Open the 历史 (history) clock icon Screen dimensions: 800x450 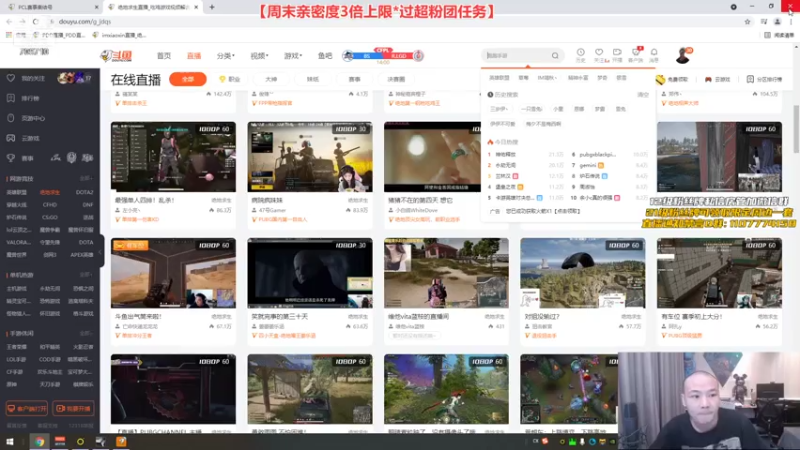click(x=581, y=55)
